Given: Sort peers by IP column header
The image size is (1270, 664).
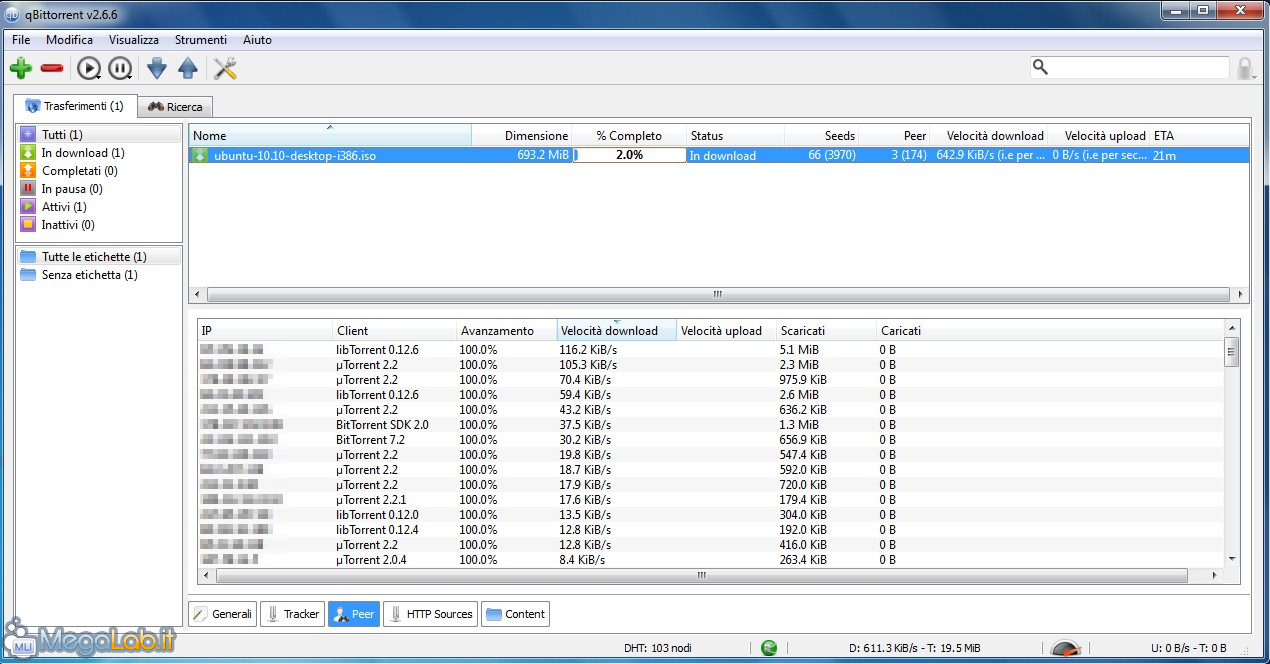Looking at the screenshot, I should [265, 330].
